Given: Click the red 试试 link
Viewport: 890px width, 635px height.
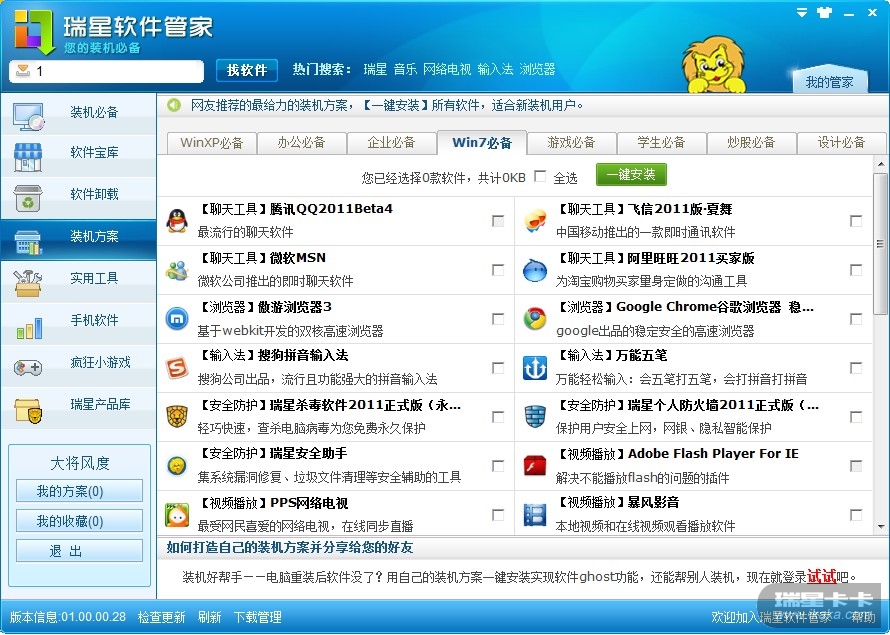Looking at the screenshot, I should pyautogui.click(x=822, y=577).
